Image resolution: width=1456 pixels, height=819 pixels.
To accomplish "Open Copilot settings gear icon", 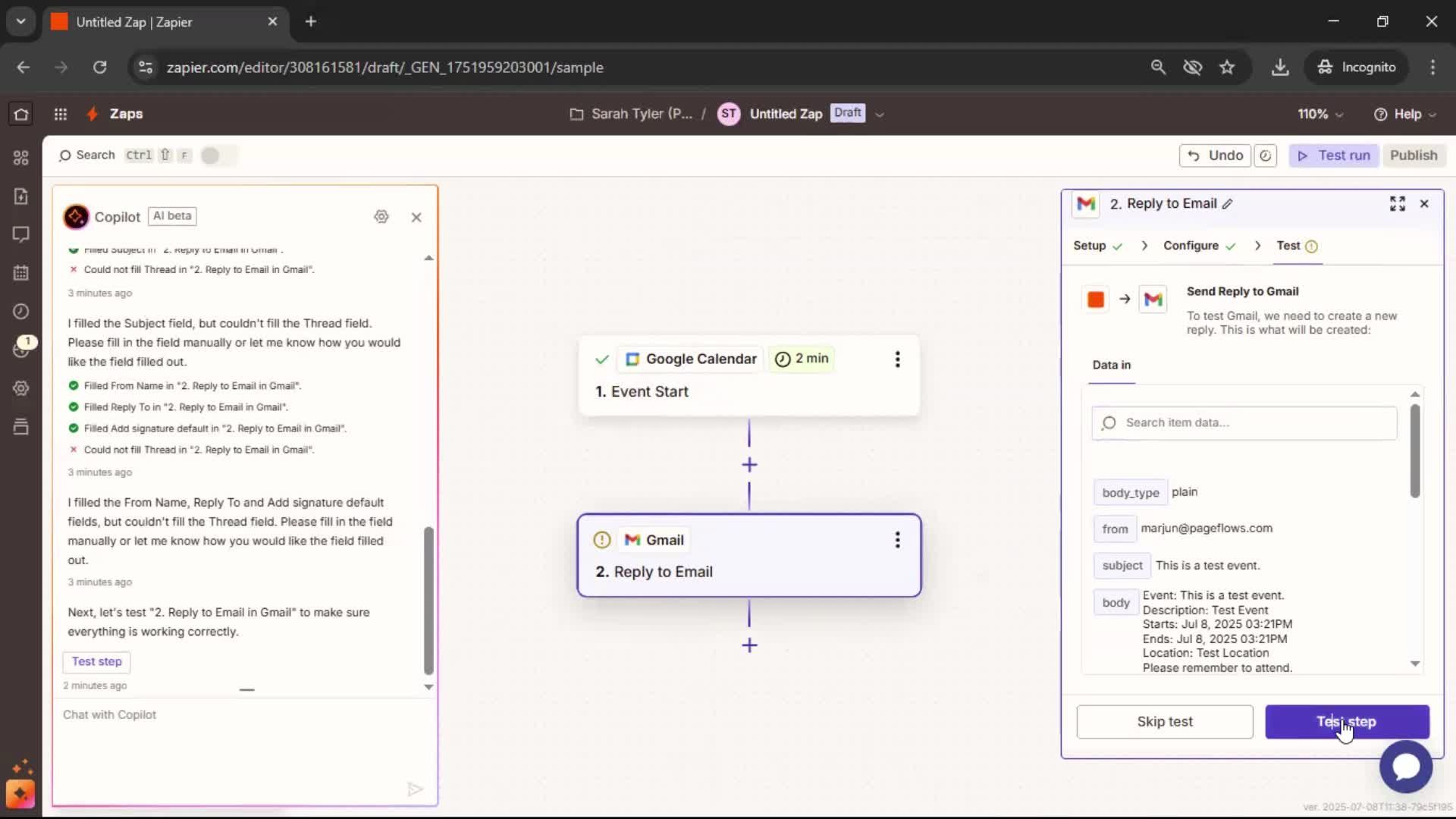I will pos(381,217).
